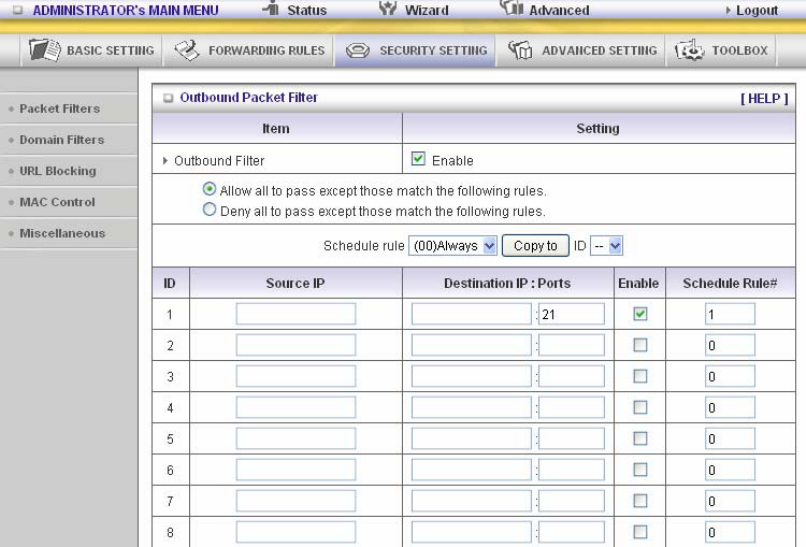
Task: Open Domain Filters in the sidebar
Action: [62, 140]
